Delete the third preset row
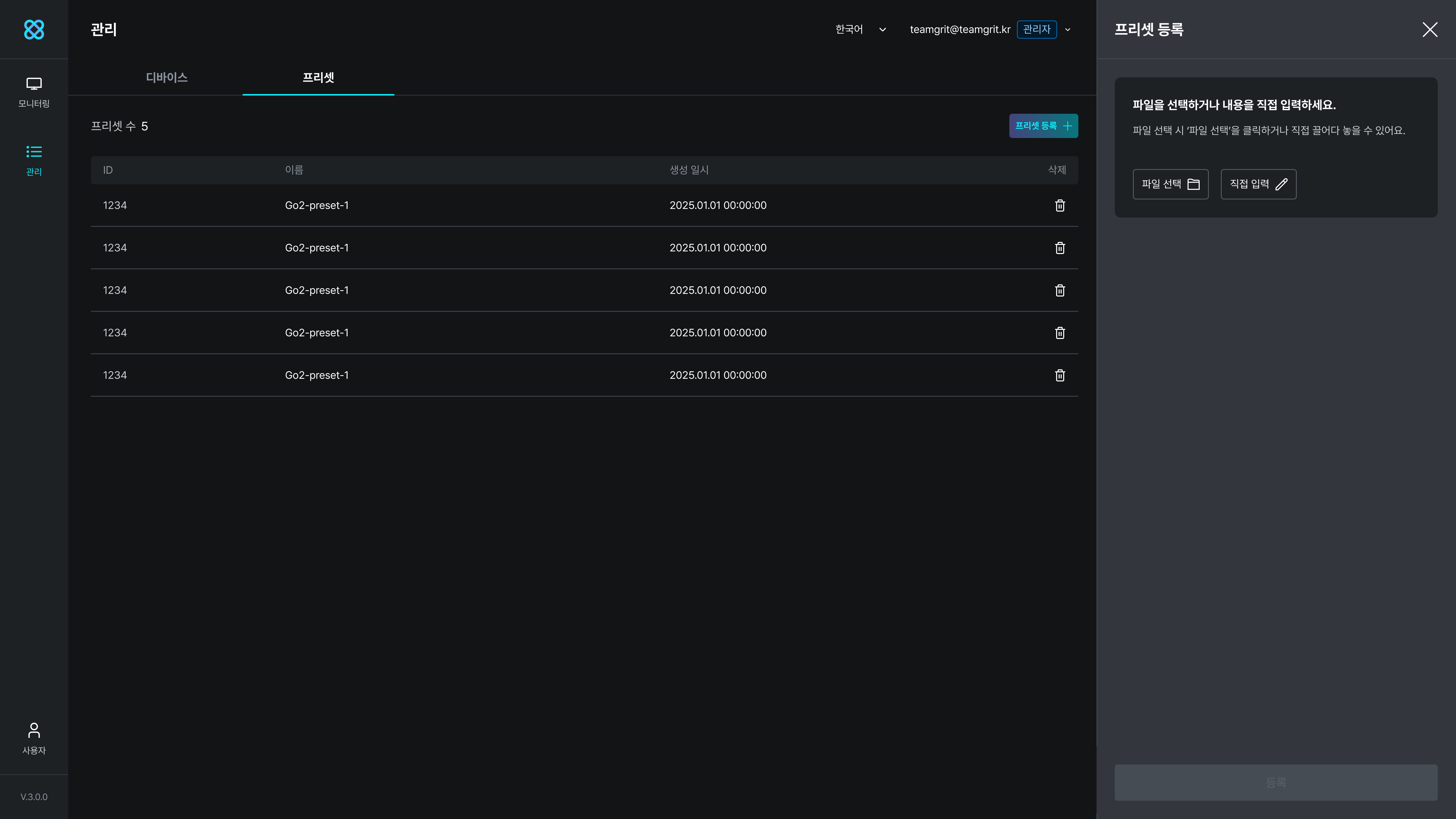Viewport: 1456px width, 819px height. point(1060,290)
